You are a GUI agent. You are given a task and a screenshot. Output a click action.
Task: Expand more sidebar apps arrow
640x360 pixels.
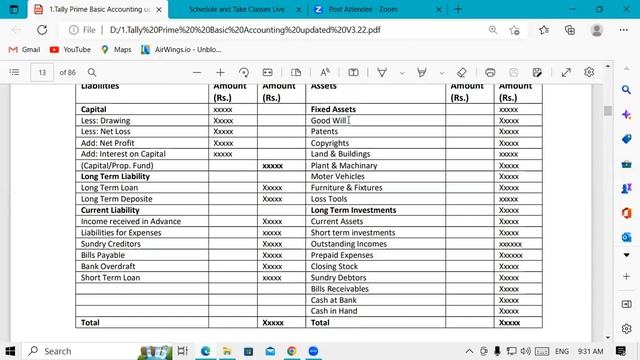click(x=627, y=255)
